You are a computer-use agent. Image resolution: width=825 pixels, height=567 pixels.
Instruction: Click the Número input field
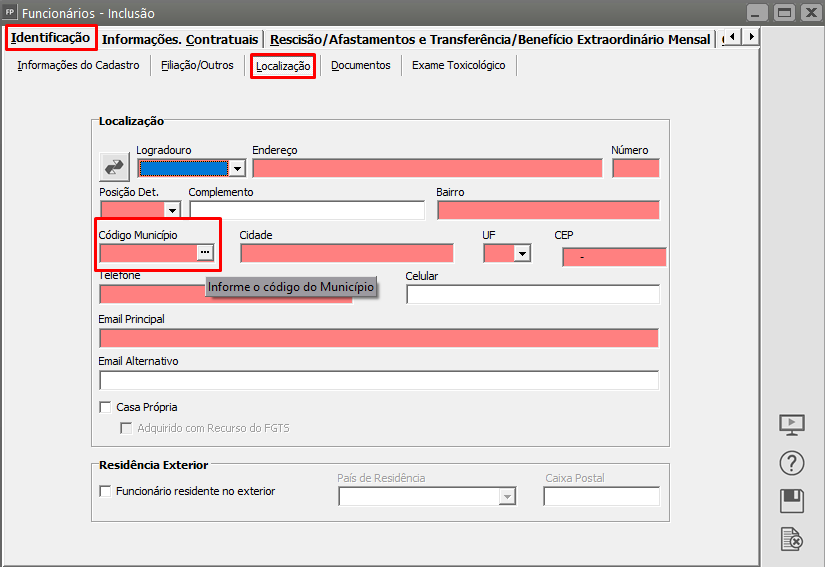coord(636,168)
